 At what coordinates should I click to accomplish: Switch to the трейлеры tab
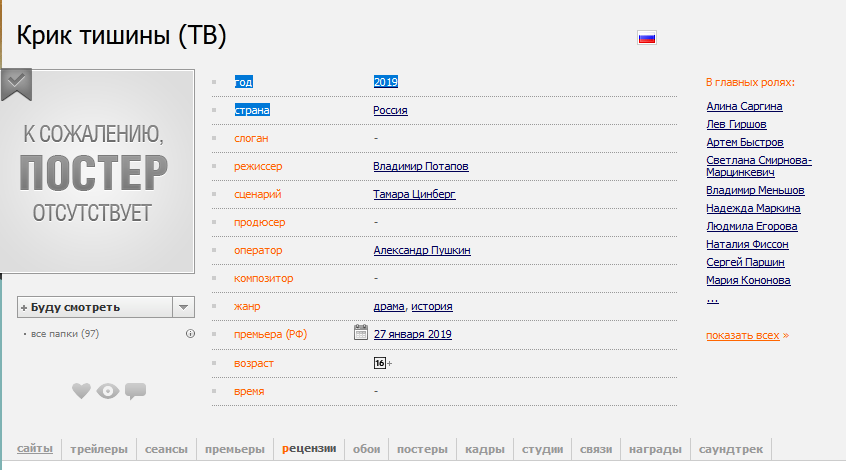(x=99, y=450)
